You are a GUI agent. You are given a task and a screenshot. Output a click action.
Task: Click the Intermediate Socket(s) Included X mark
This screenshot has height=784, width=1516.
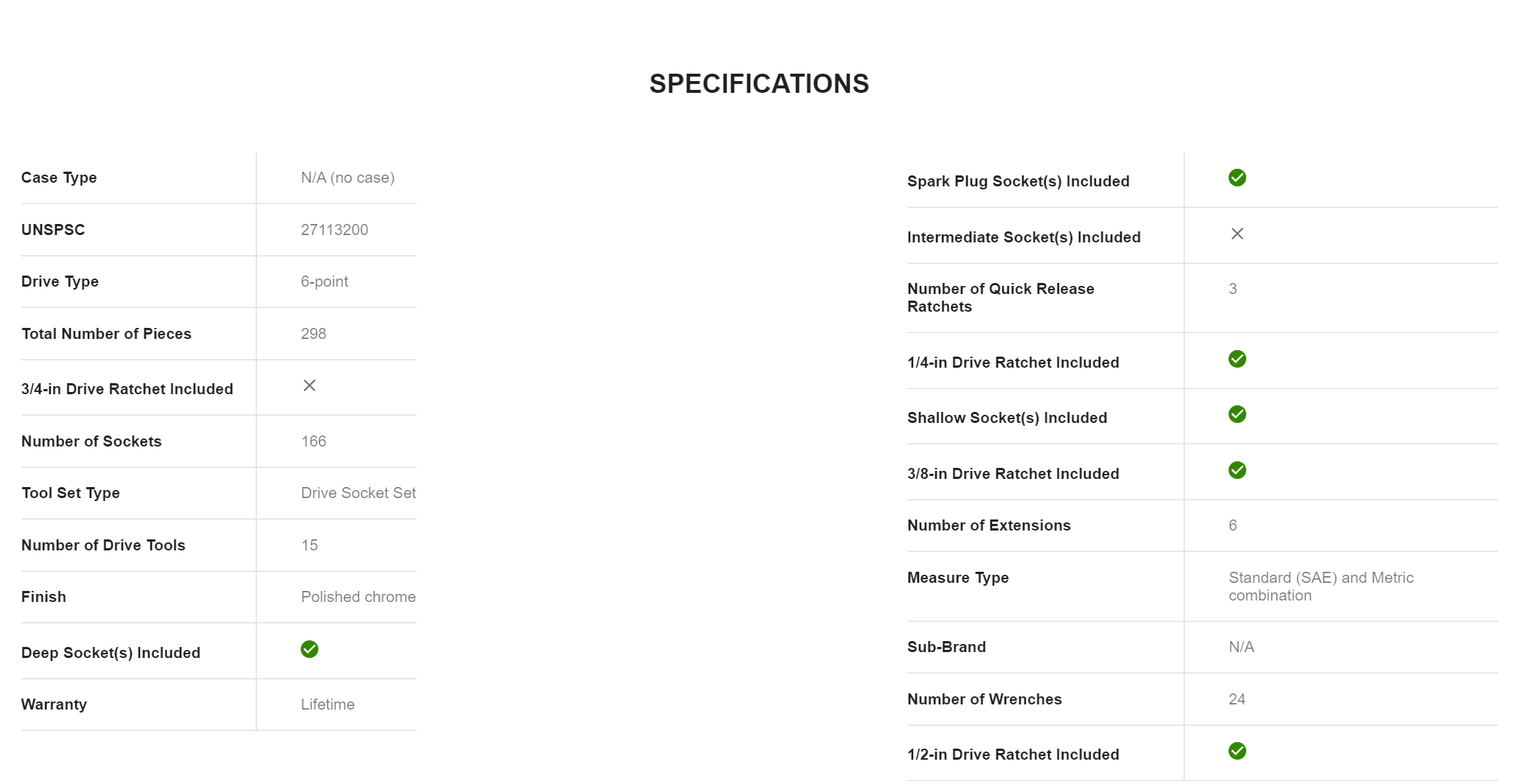pos(1237,234)
